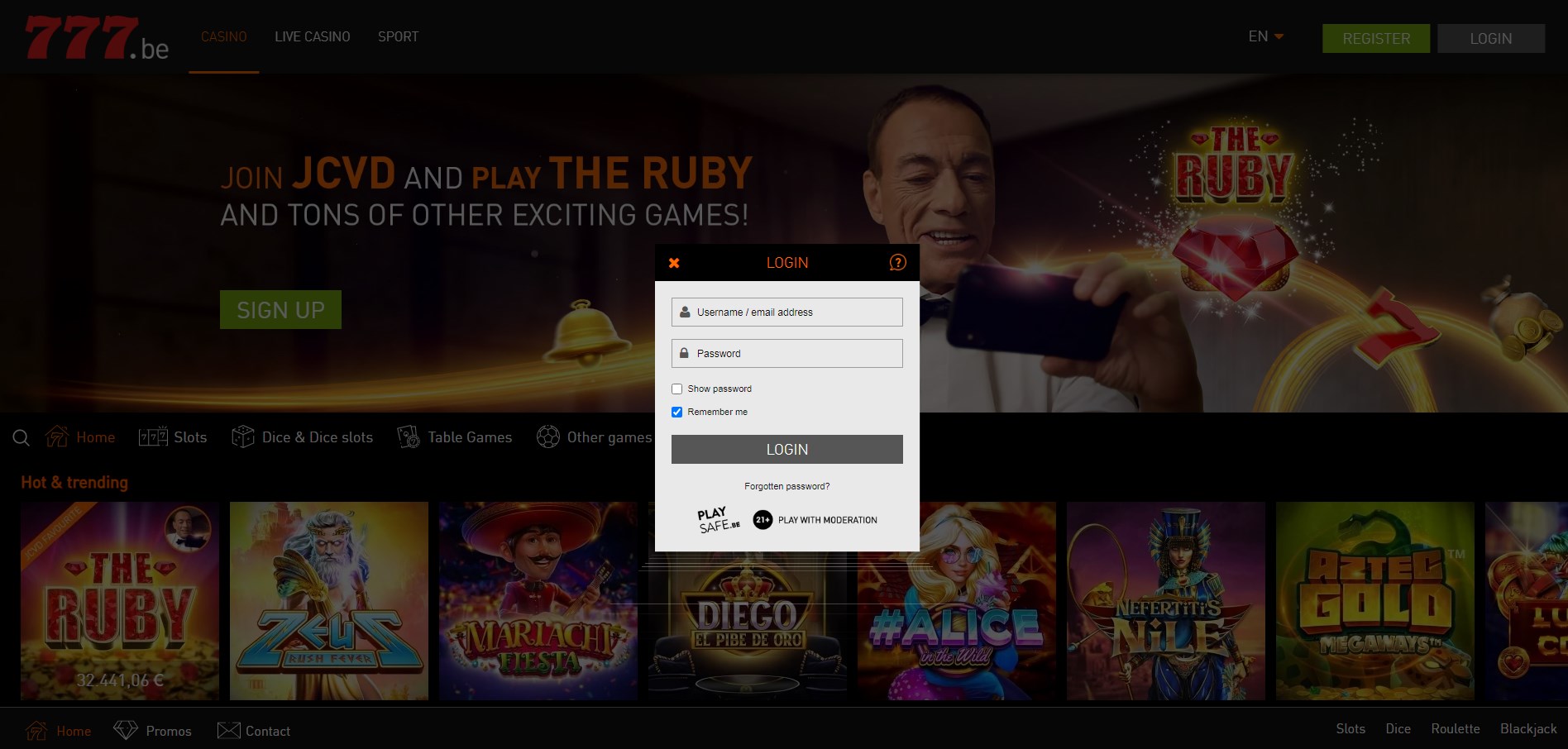Viewport: 1568px width, 749px height.
Task: Click Home in the footer bar
Action: pos(58,731)
